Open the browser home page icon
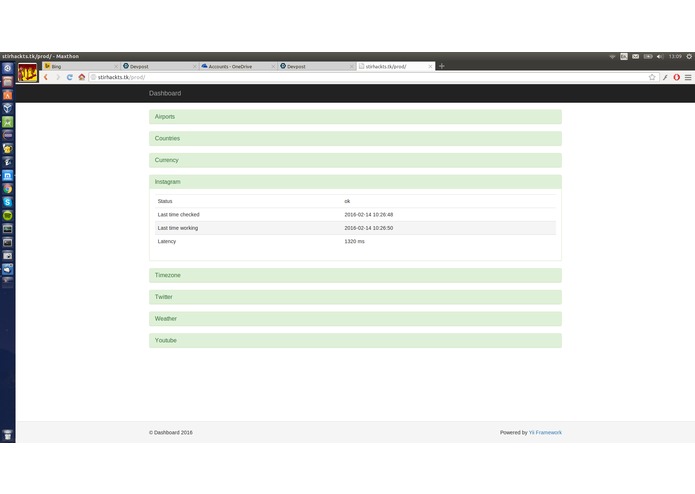Viewport: 695px width, 494px height. click(82, 77)
